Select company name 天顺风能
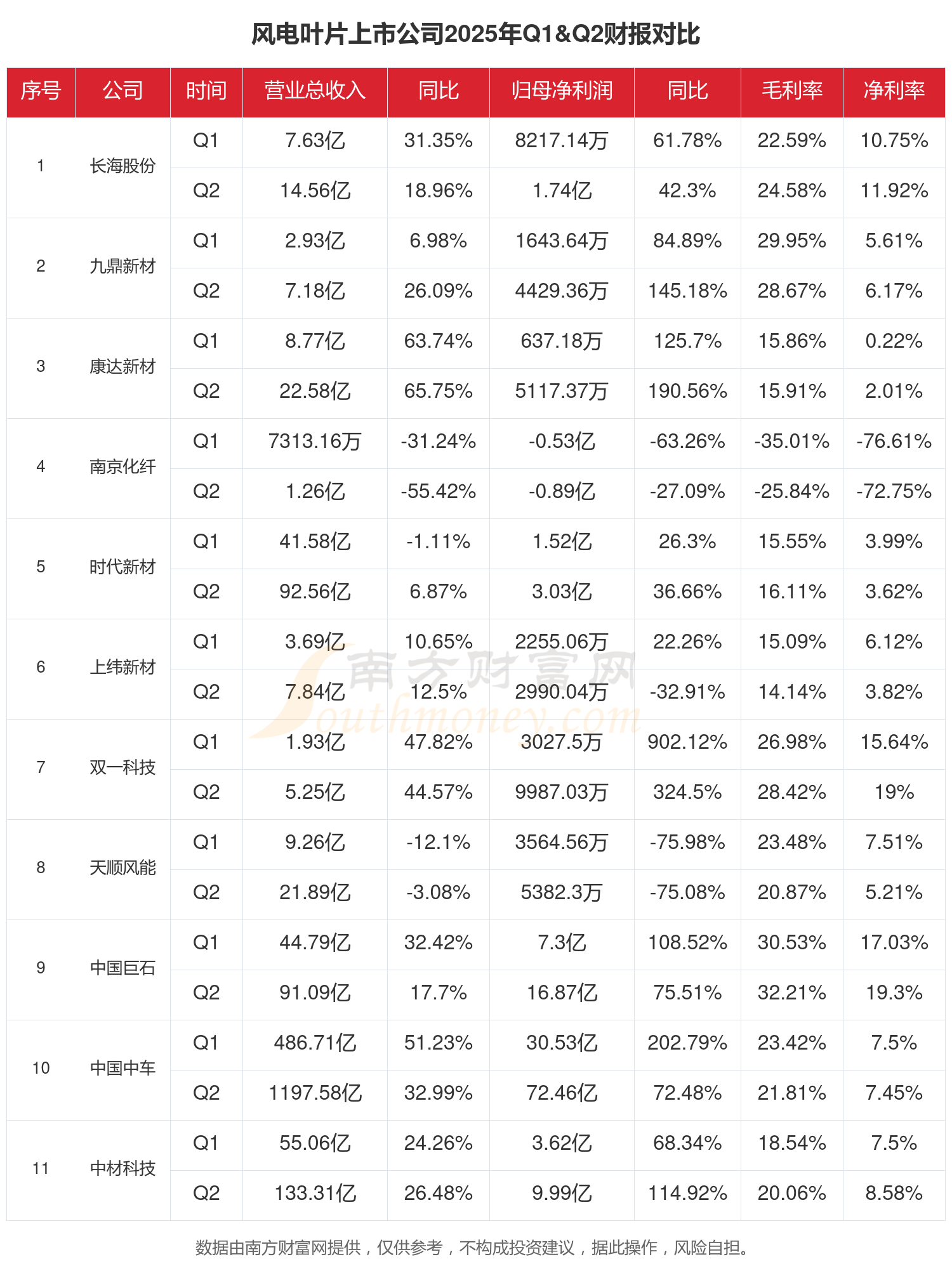 click(122, 868)
